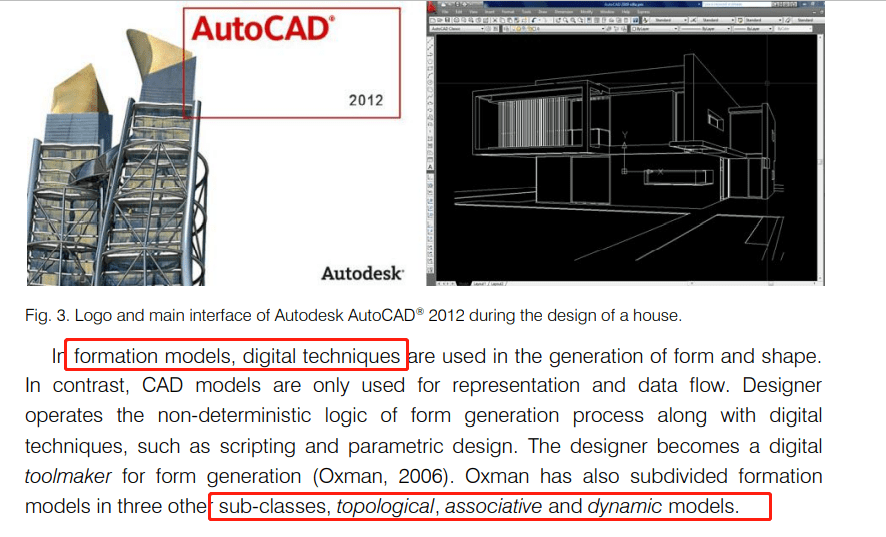Click the Autodesk logo text
Screen dimensions: 886x537
pyautogui.click(x=361, y=272)
